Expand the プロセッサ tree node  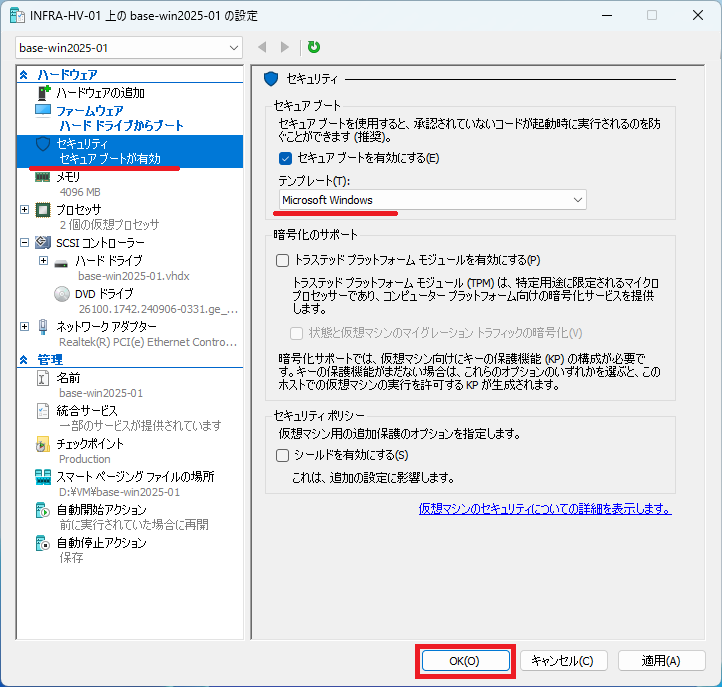(24, 210)
